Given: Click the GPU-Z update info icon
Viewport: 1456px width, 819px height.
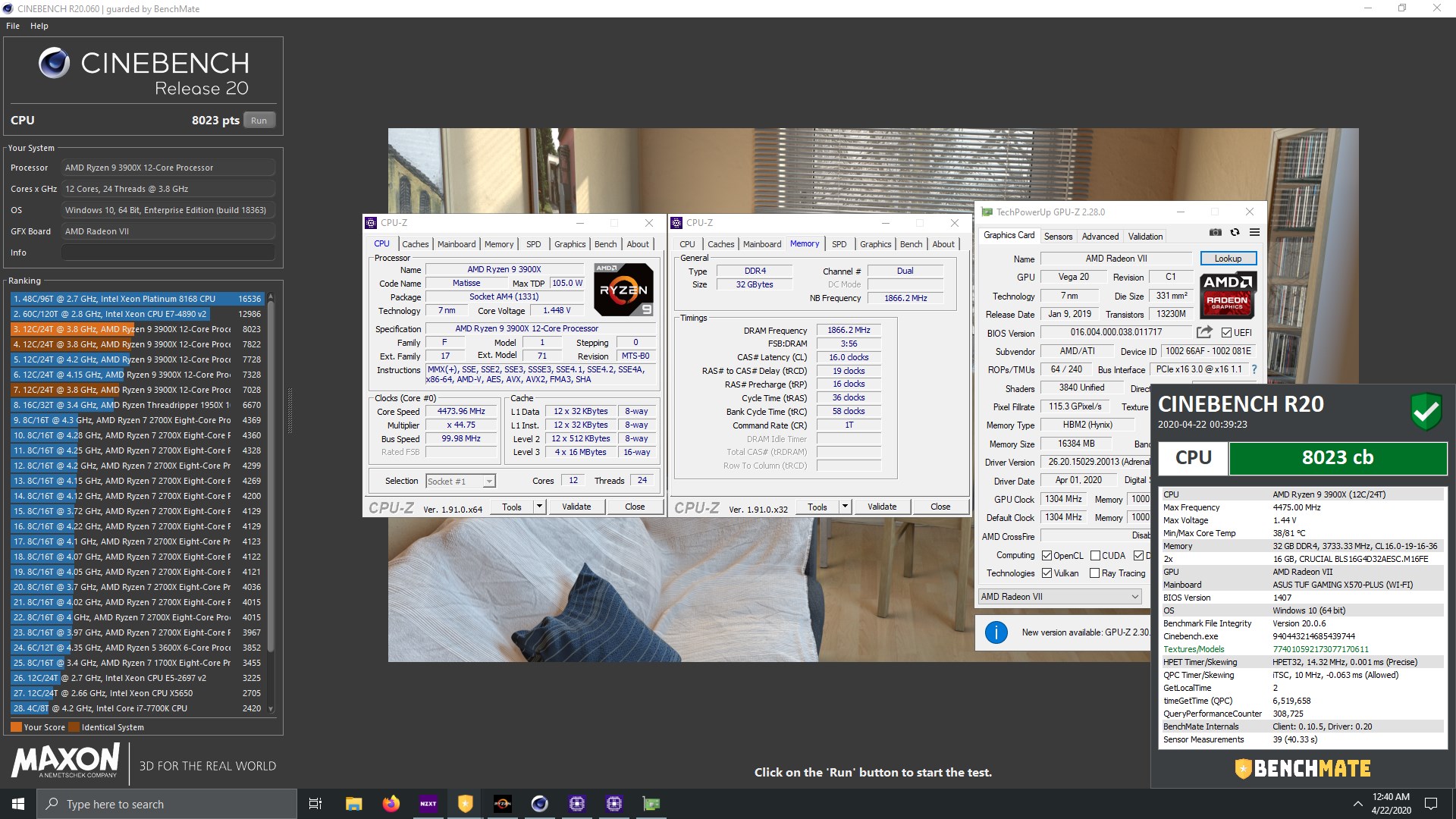Looking at the screenshot, I should [996, 632].
